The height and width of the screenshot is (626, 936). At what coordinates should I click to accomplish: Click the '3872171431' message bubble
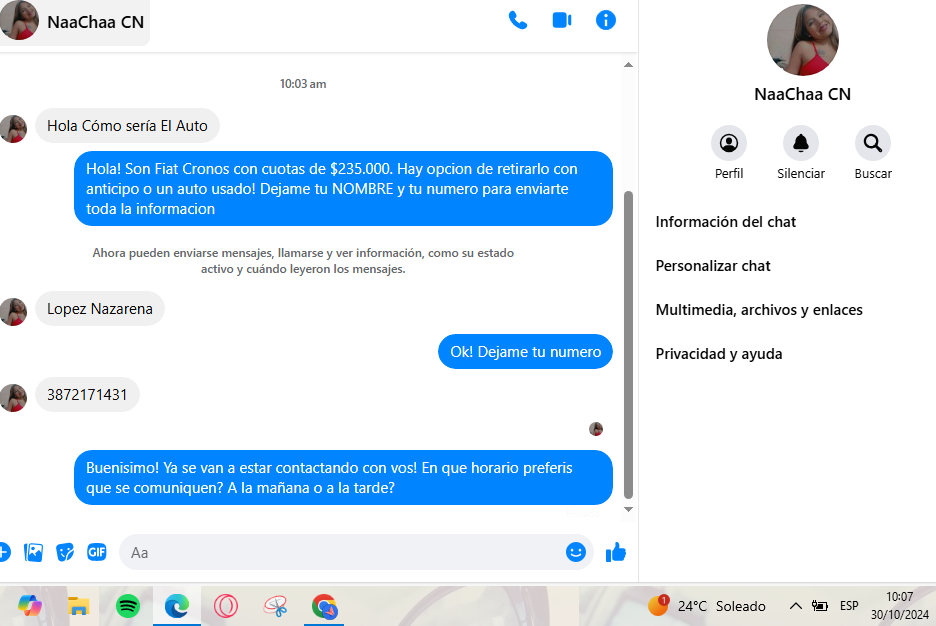click(x=87, y=394)
